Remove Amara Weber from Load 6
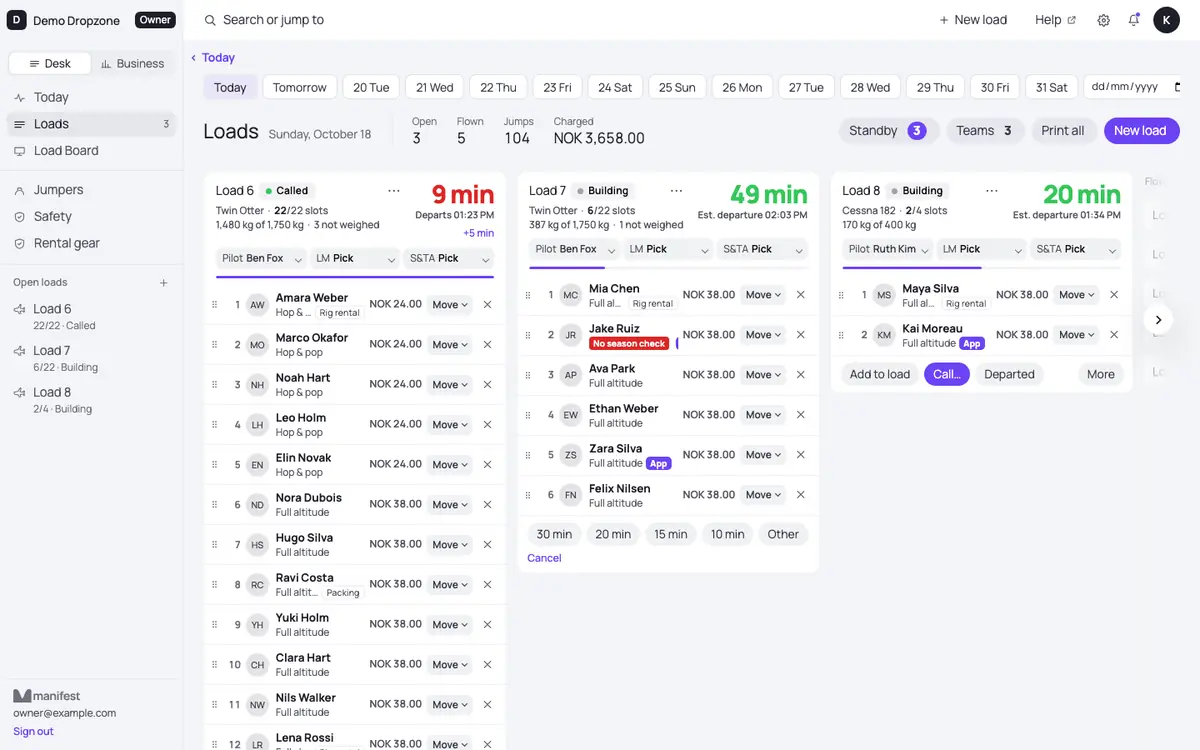 point(487,305)
